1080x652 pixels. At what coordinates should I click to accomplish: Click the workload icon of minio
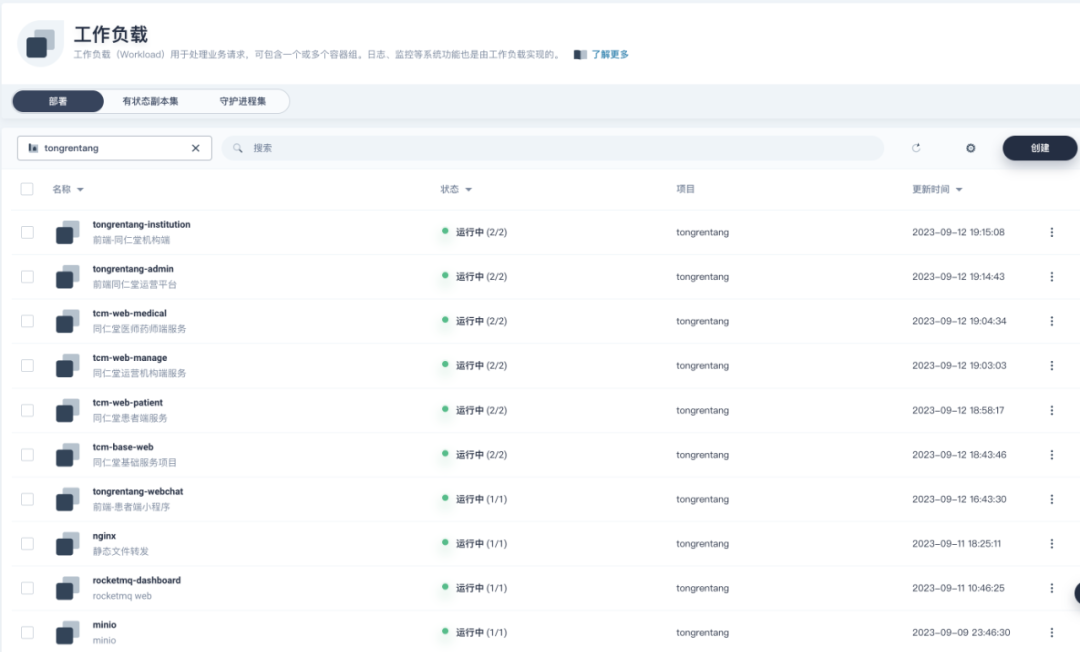tap(68, 633)
